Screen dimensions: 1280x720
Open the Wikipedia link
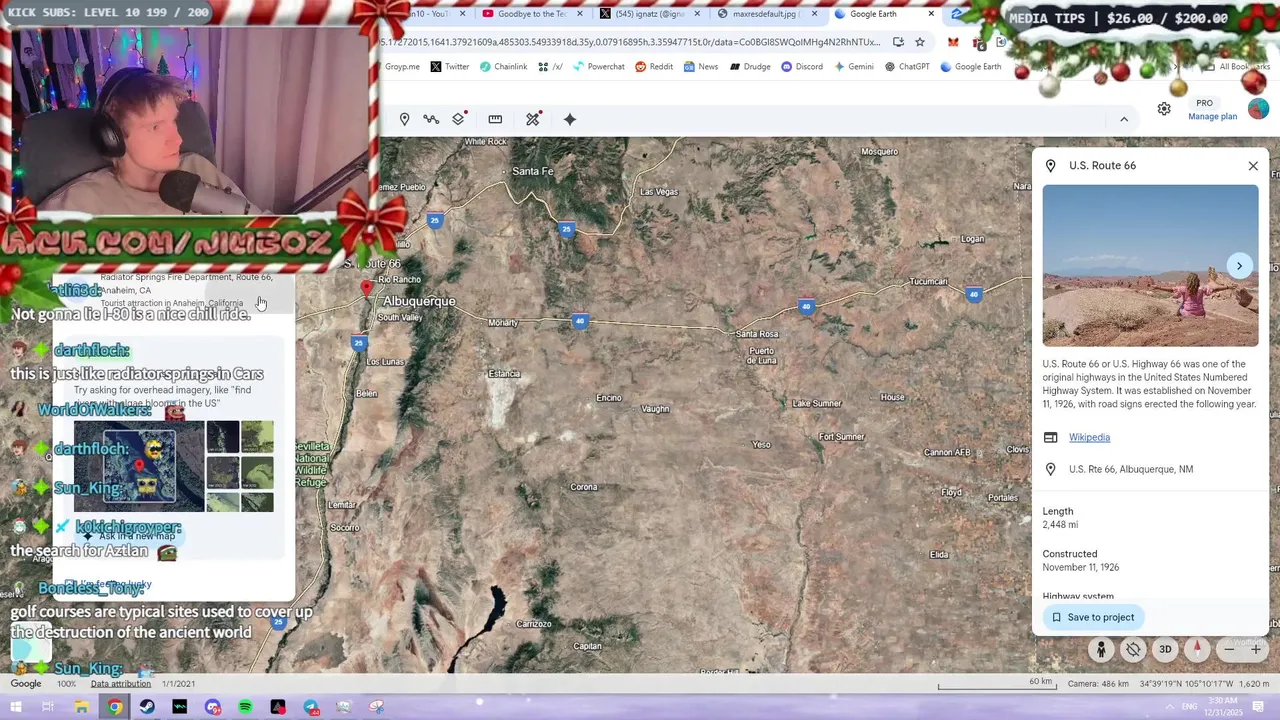coord(1089,437)
